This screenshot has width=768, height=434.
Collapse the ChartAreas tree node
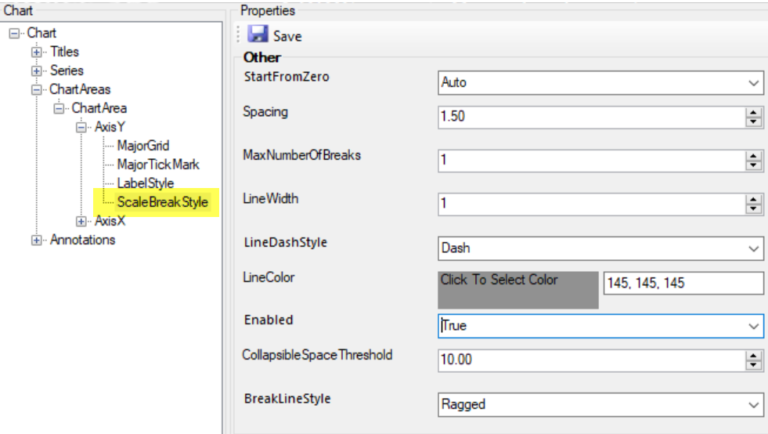36,90
